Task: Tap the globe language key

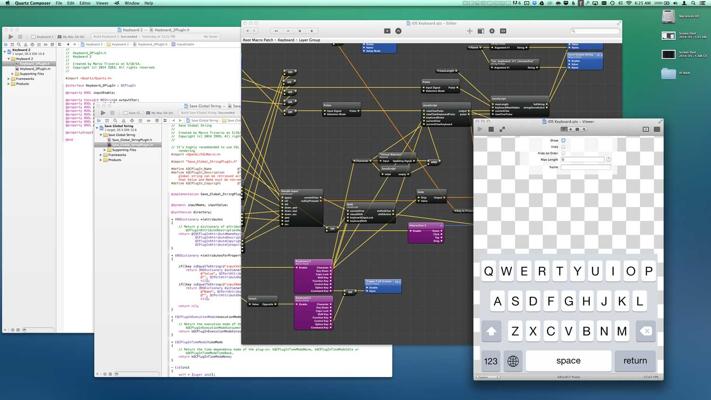Action: tap(513, 361)
